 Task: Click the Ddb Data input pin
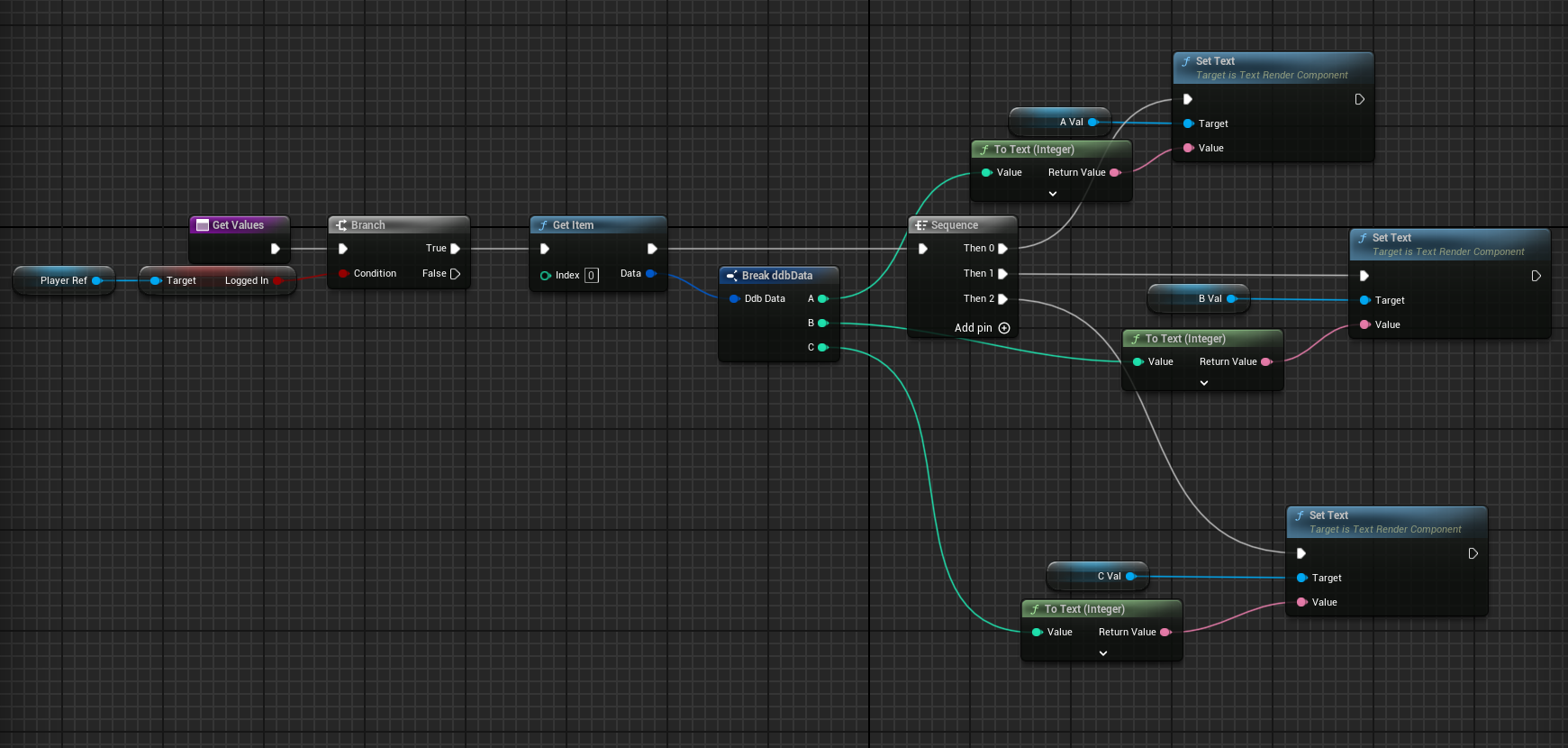(735, 299)
